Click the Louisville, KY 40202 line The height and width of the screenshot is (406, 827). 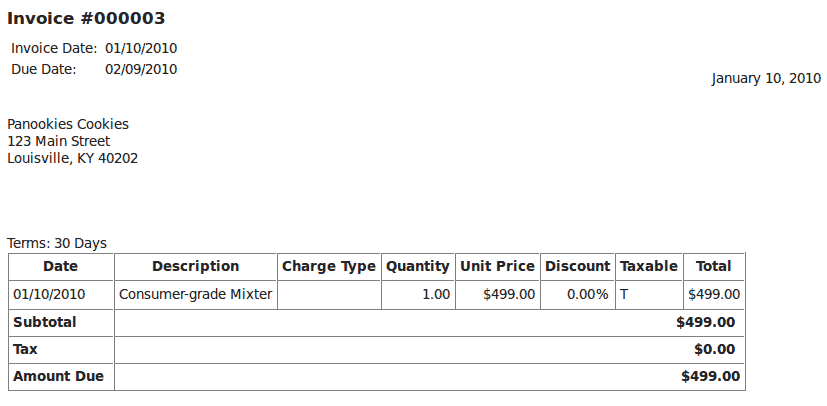73,158
